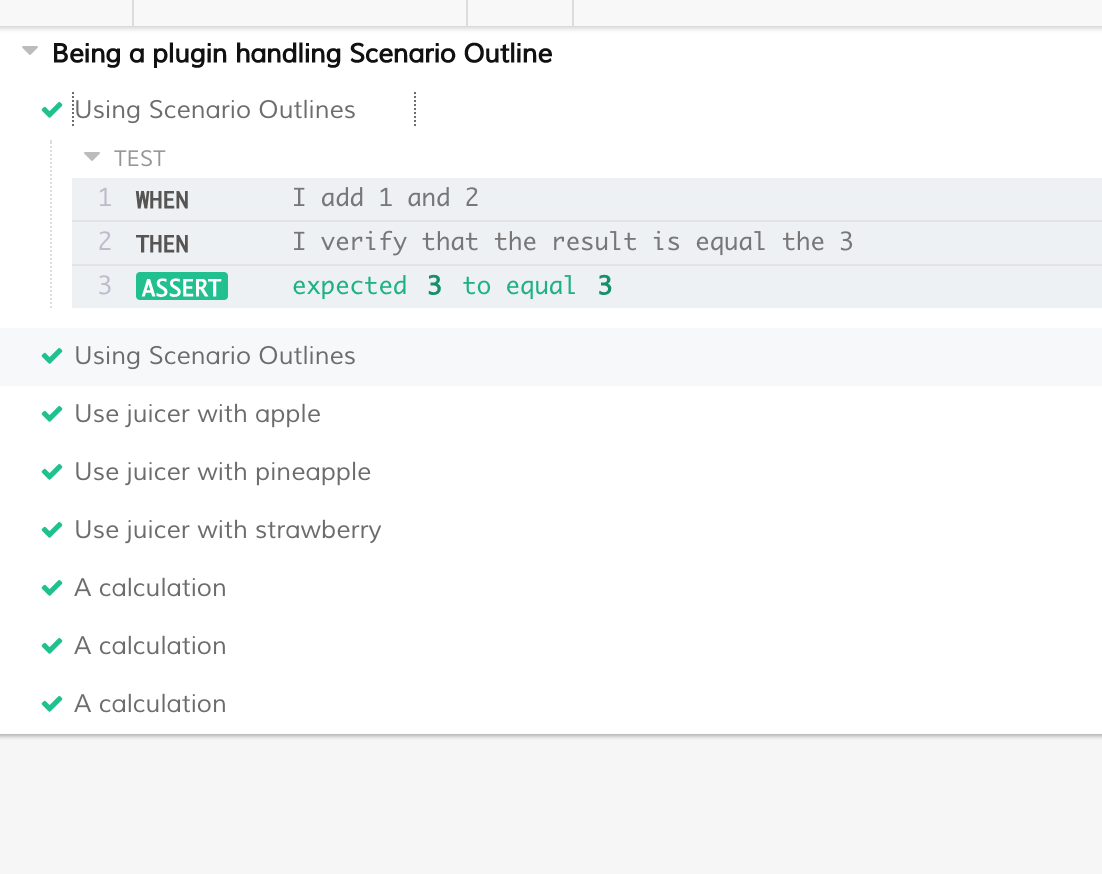Select the checkmark icon for Use juicer with pineapple
The height and width of the screenshot is (874, 1102).
pyautogui.click(x=51, y=472)
